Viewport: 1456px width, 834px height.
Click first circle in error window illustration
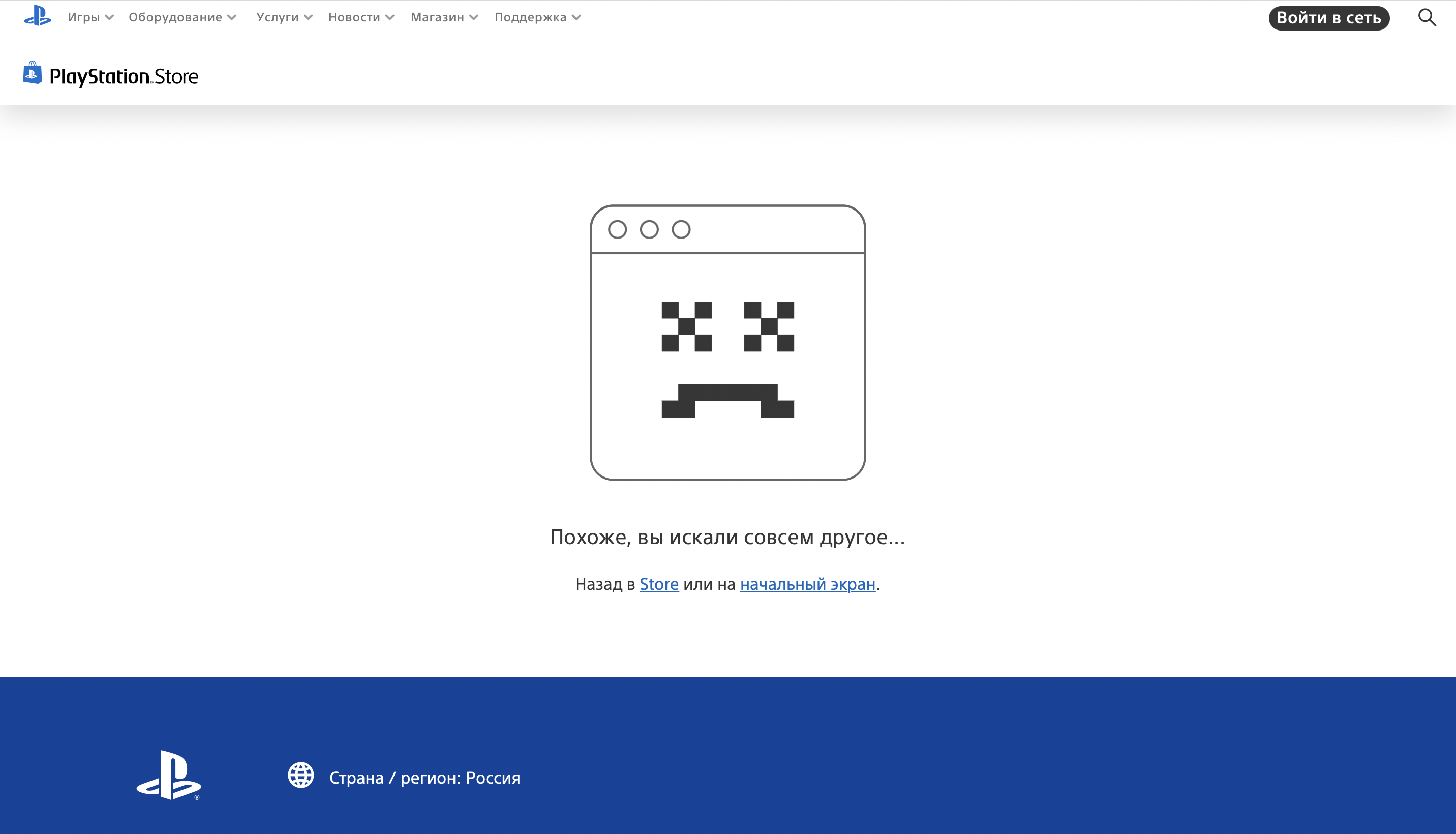point(617,230)
